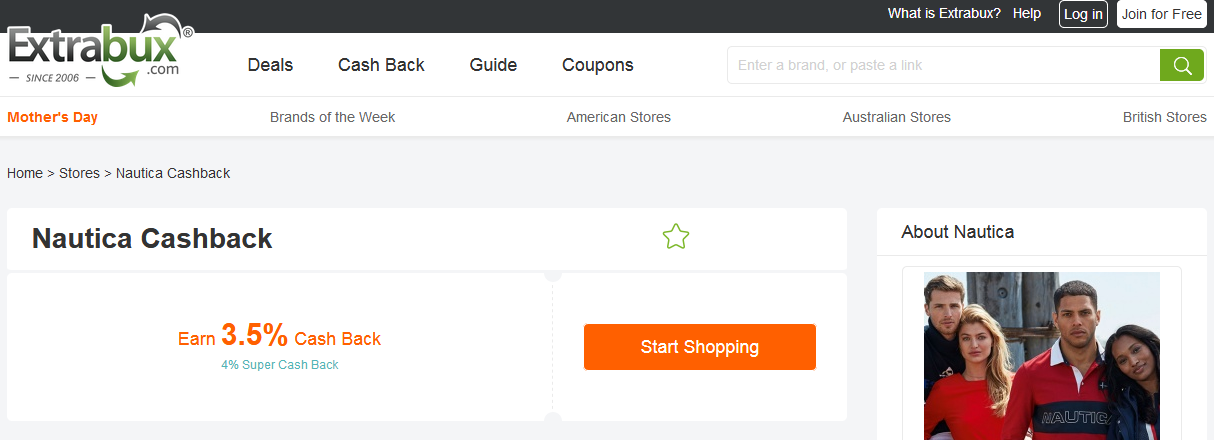Click the Extrabux logo
Image resolution: width=1214 pixels, height=440 pixels.
100,52
